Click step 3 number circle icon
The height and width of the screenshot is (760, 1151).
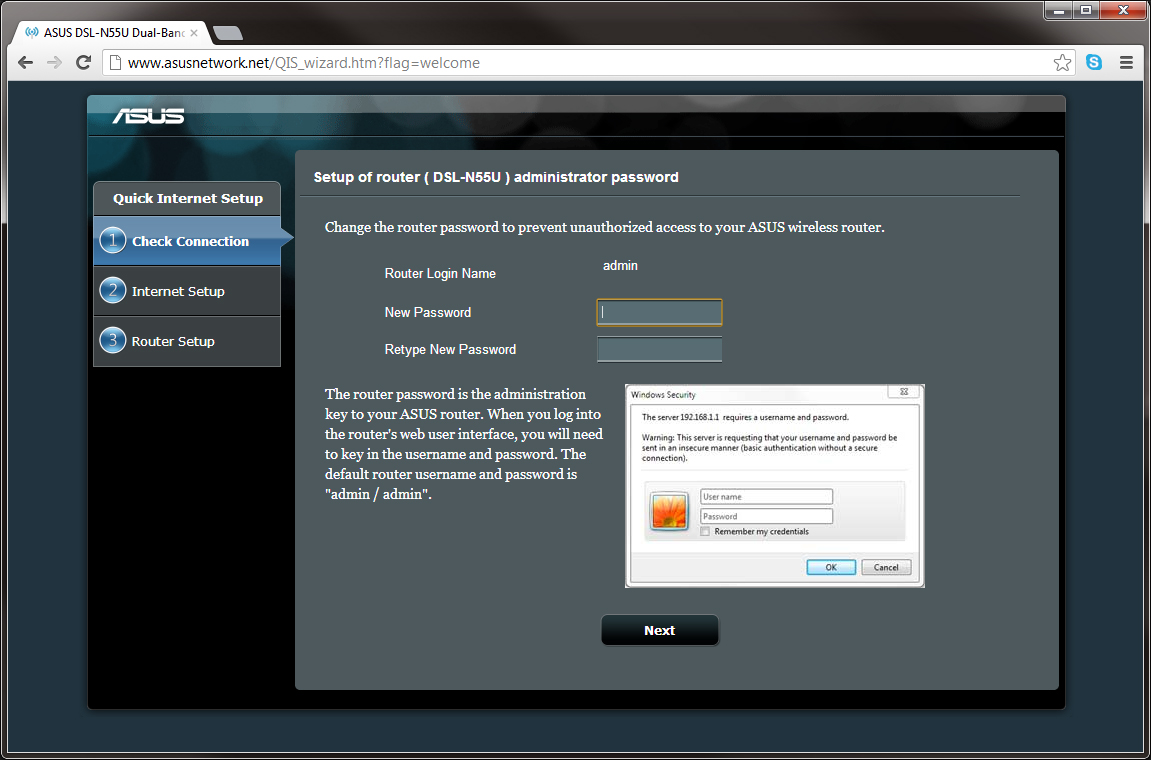point(112,340)
